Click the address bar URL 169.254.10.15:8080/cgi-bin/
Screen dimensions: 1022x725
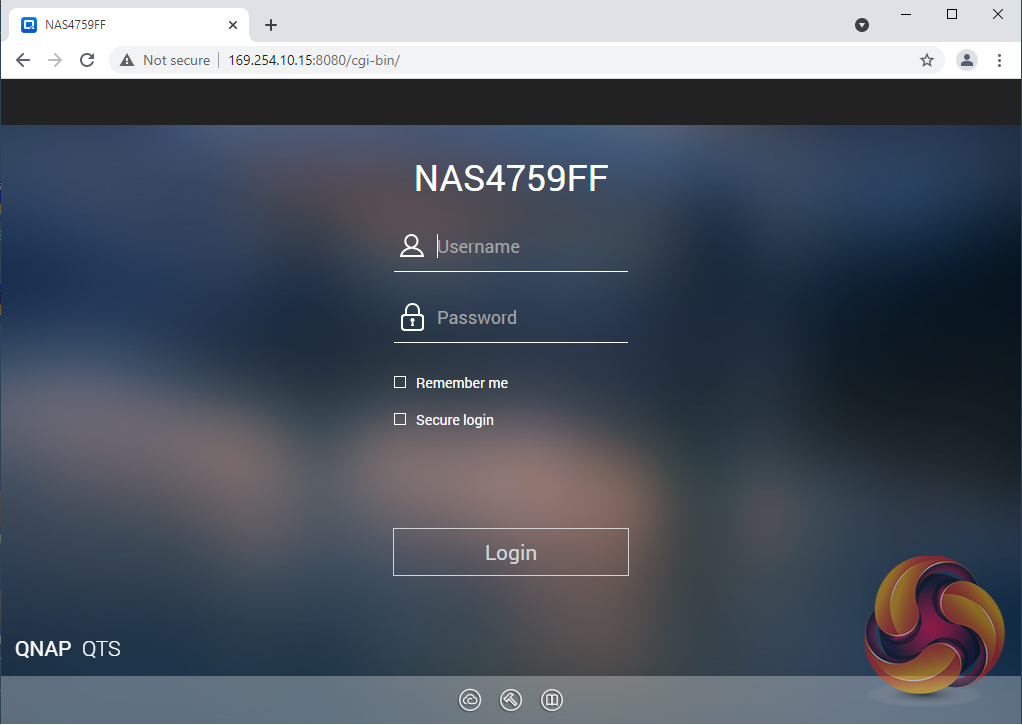coord(314,60)
